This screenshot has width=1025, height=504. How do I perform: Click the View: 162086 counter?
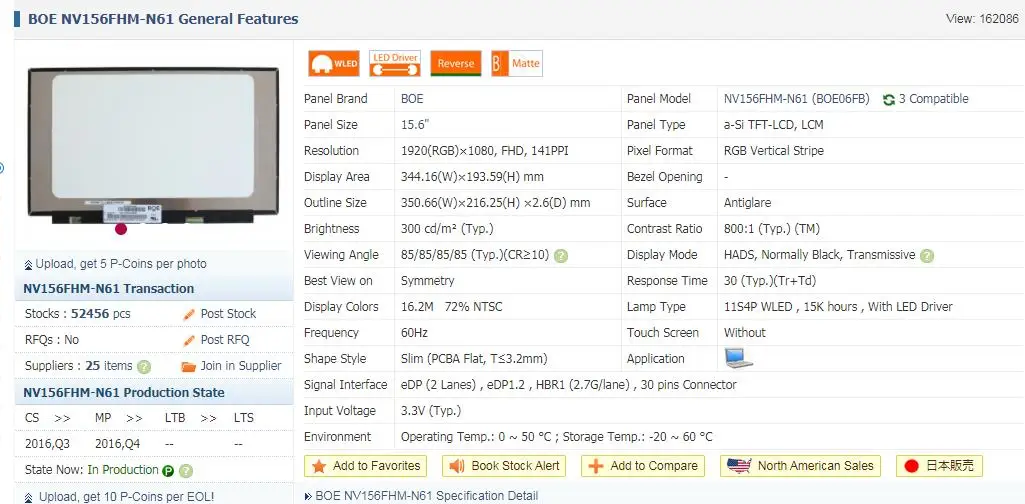click(x=982, y=18)
